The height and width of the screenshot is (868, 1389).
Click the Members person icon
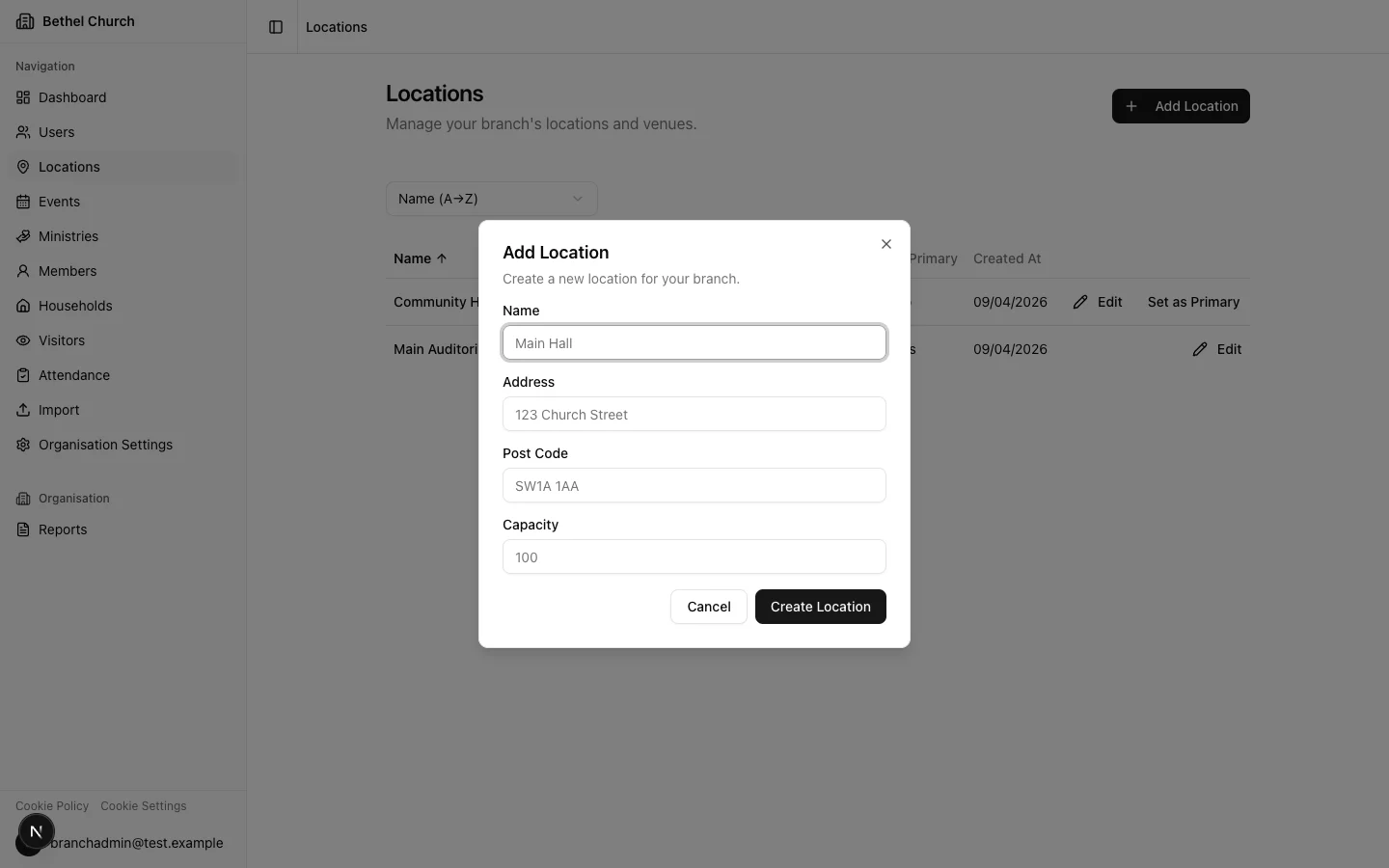[23, 271]
